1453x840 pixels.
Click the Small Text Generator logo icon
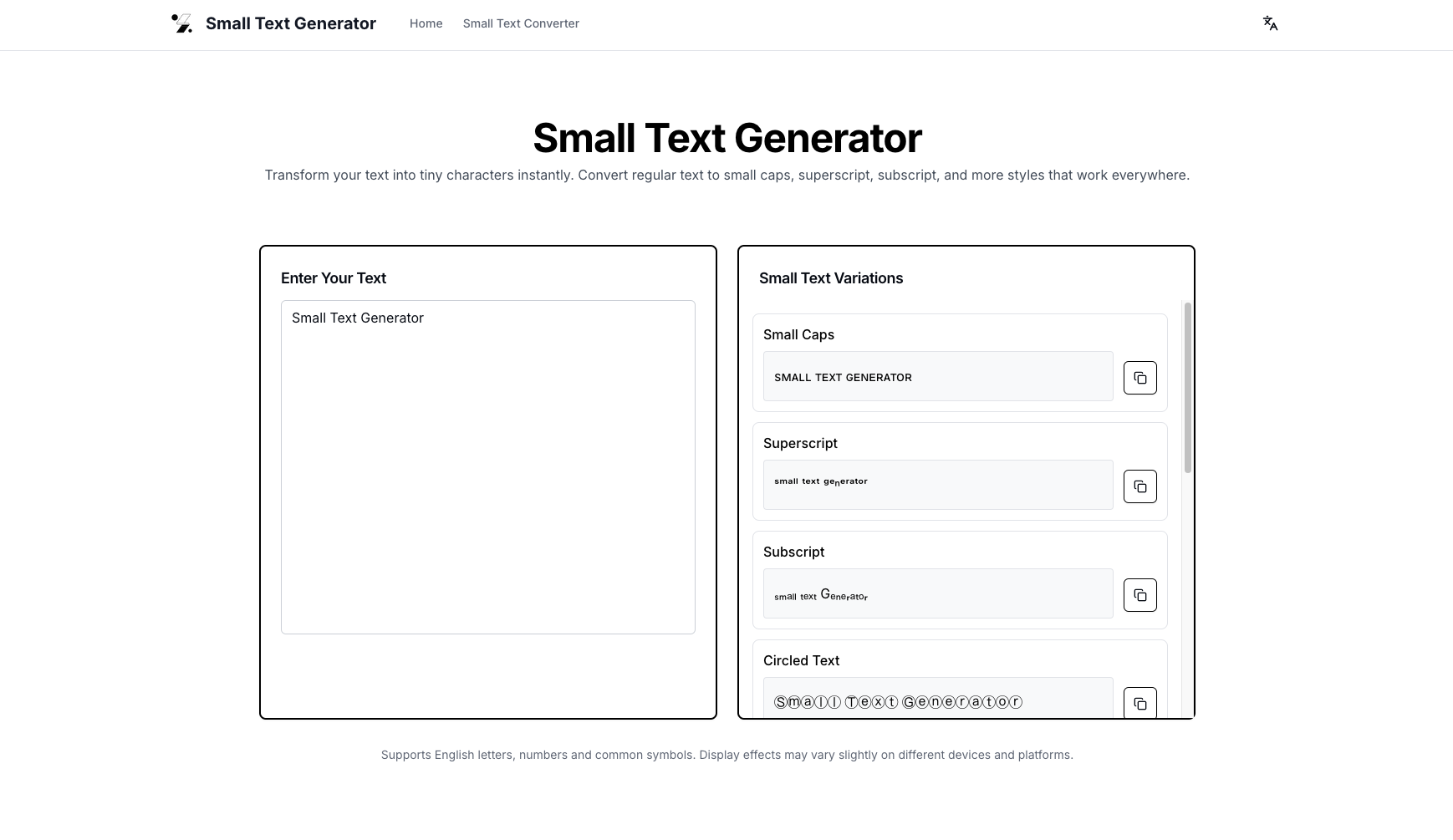(x=181, y=23)
